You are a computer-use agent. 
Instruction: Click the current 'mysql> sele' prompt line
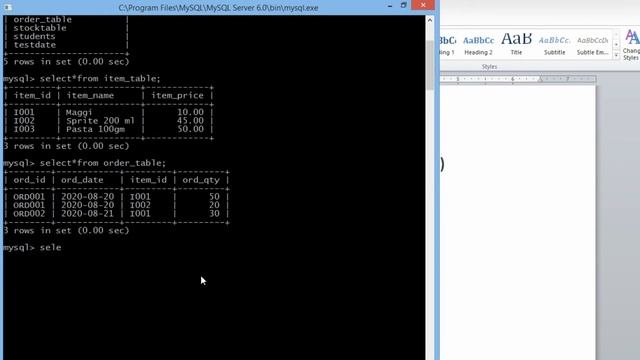tap(32, 247)
